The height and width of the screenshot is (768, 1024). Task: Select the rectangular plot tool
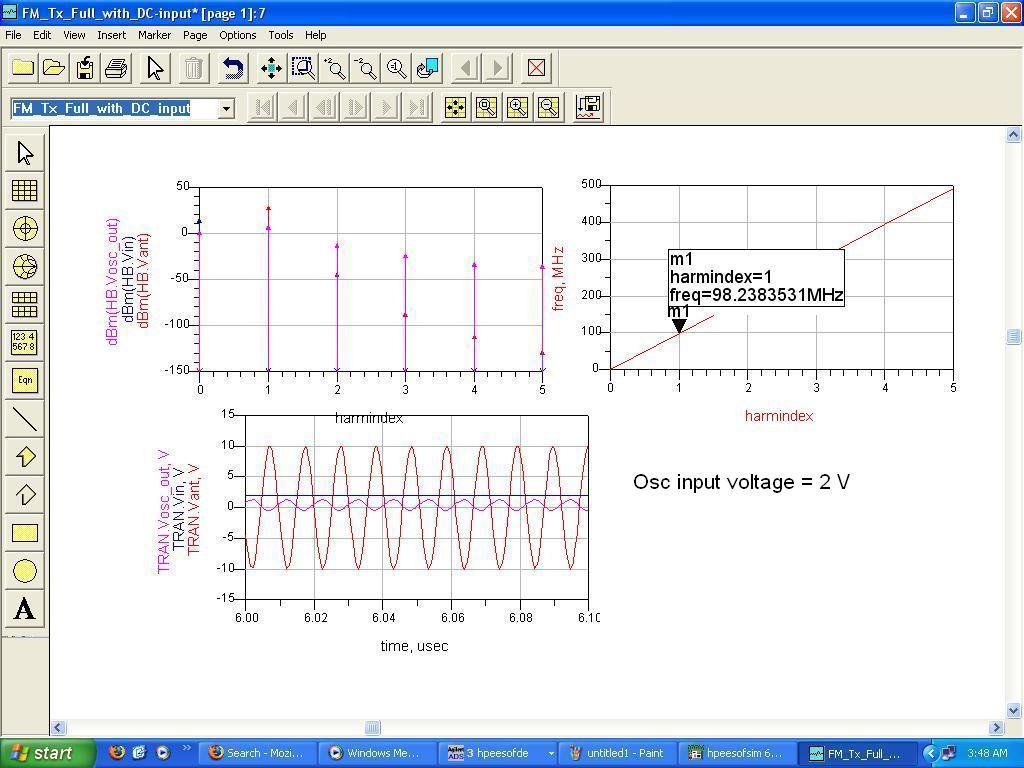coord(25,191)
